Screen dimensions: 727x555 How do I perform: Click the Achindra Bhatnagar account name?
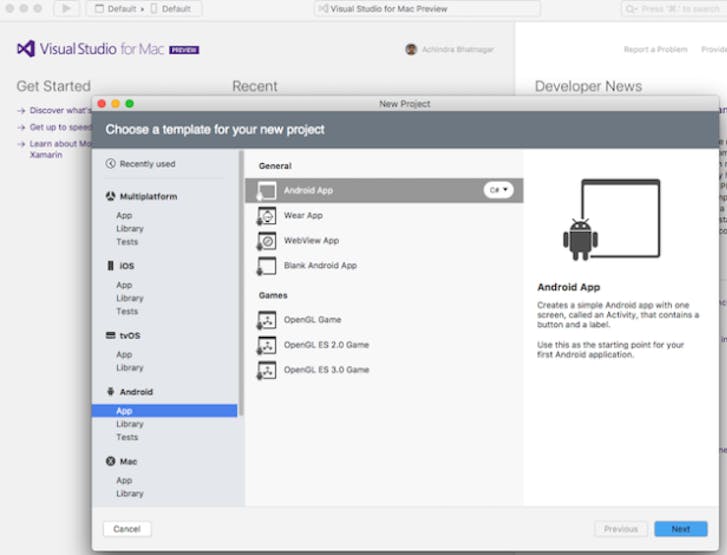pos(458,49)
